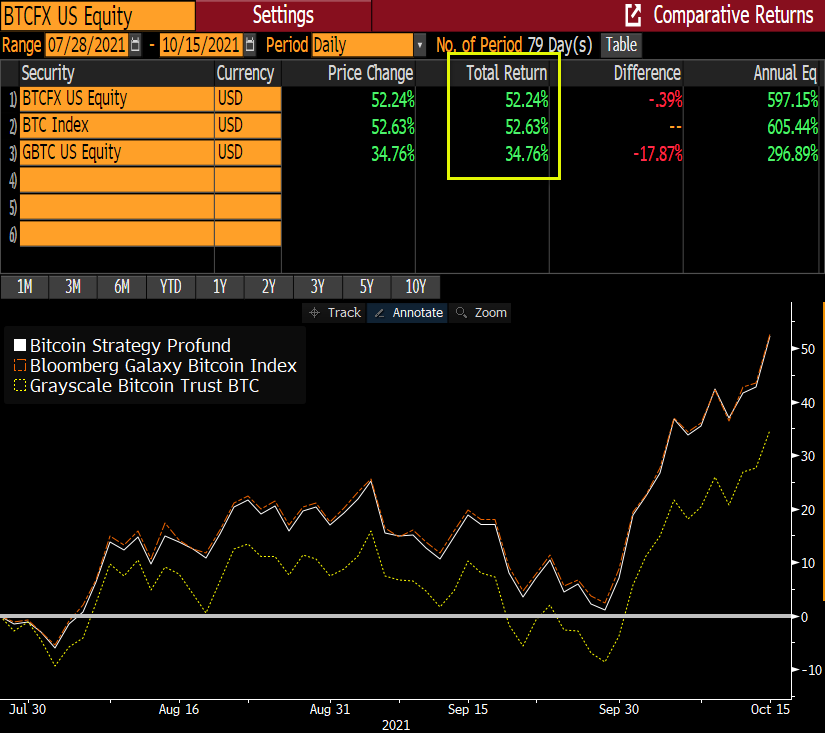This screenshot has width=825, height=733.
Task: Click Bloomberg Galaxy Bitcoin Index legend swatch
Action: coord(20,365)
